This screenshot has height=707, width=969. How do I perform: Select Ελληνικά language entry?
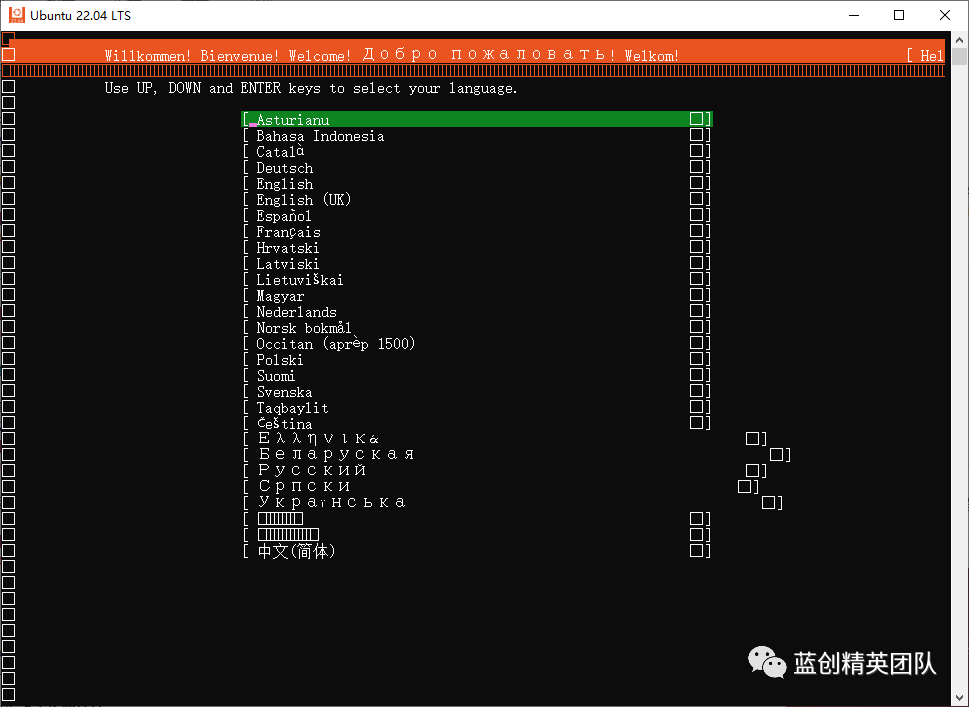click(504, 439)
